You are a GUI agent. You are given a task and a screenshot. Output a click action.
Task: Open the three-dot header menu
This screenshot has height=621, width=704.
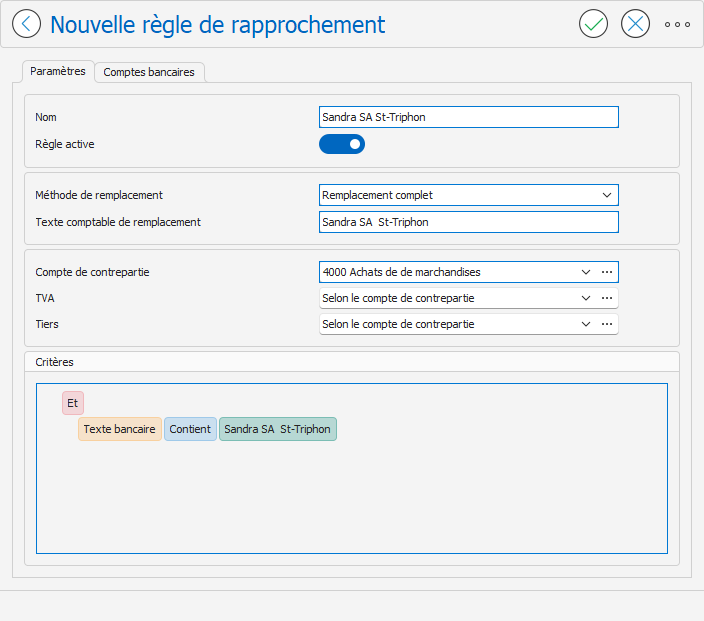677,24
